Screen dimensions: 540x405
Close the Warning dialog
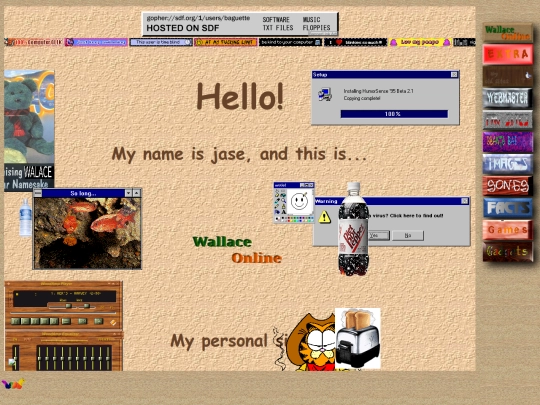click(464, 201)
